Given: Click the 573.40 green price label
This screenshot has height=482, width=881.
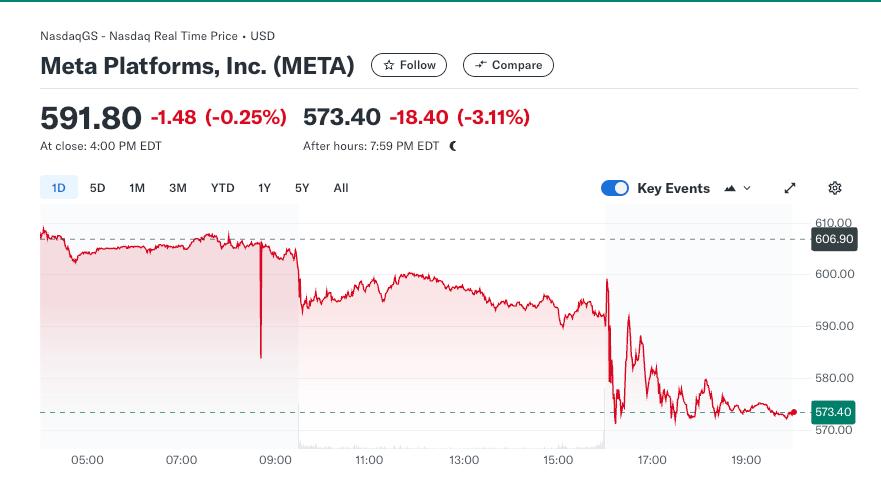Looking at the screenshot, I should (833, 412).
